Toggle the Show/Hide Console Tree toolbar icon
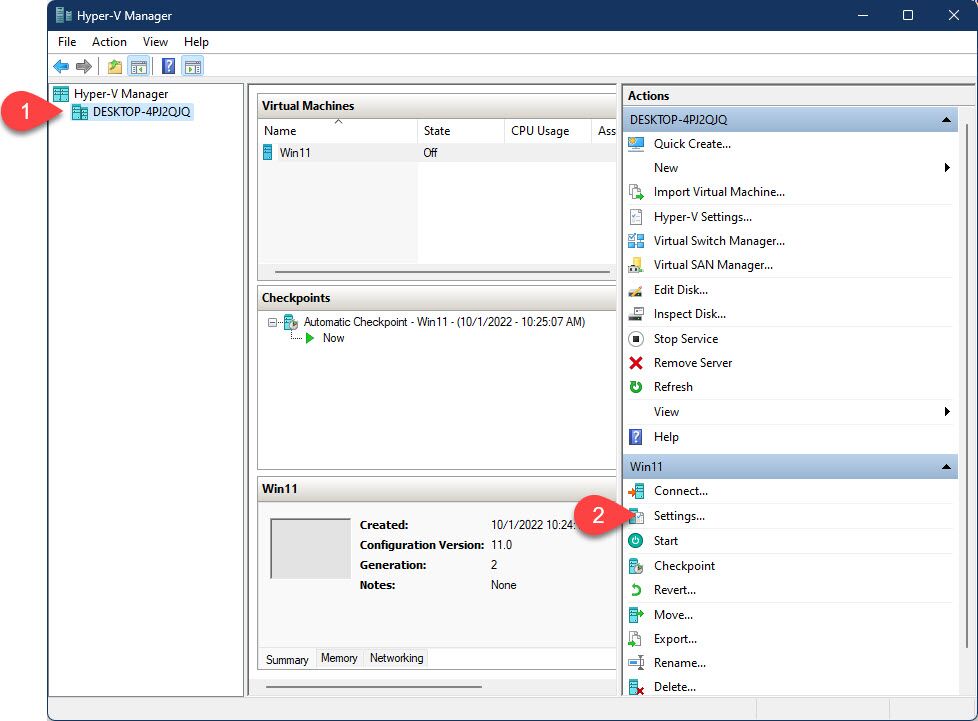The width and height of the screenshot is (978, 721). click(x=138, y=66)
